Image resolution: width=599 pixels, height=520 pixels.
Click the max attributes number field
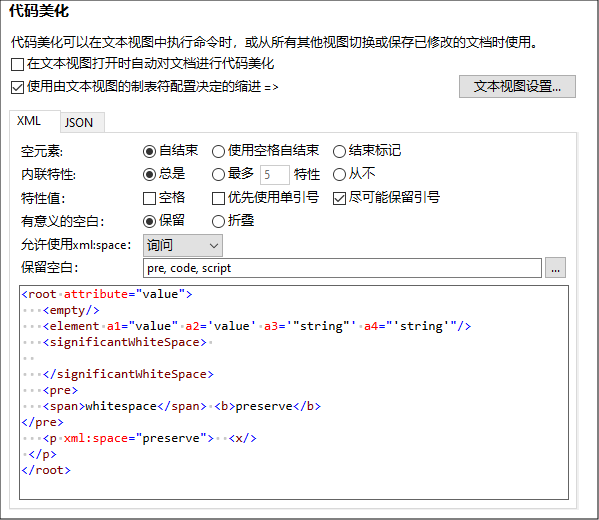point(275,175)
